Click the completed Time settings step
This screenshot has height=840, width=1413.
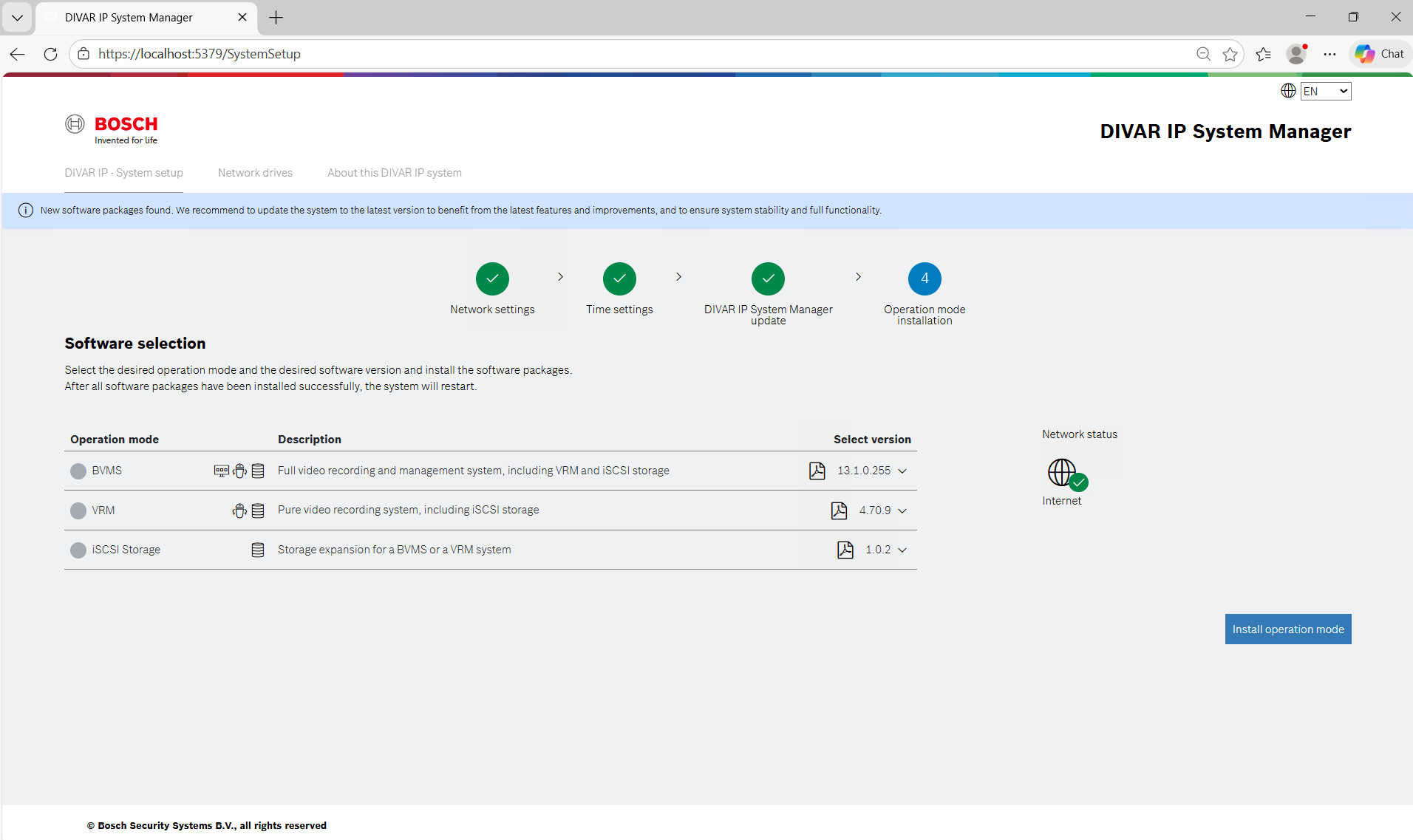coord(619,279)
